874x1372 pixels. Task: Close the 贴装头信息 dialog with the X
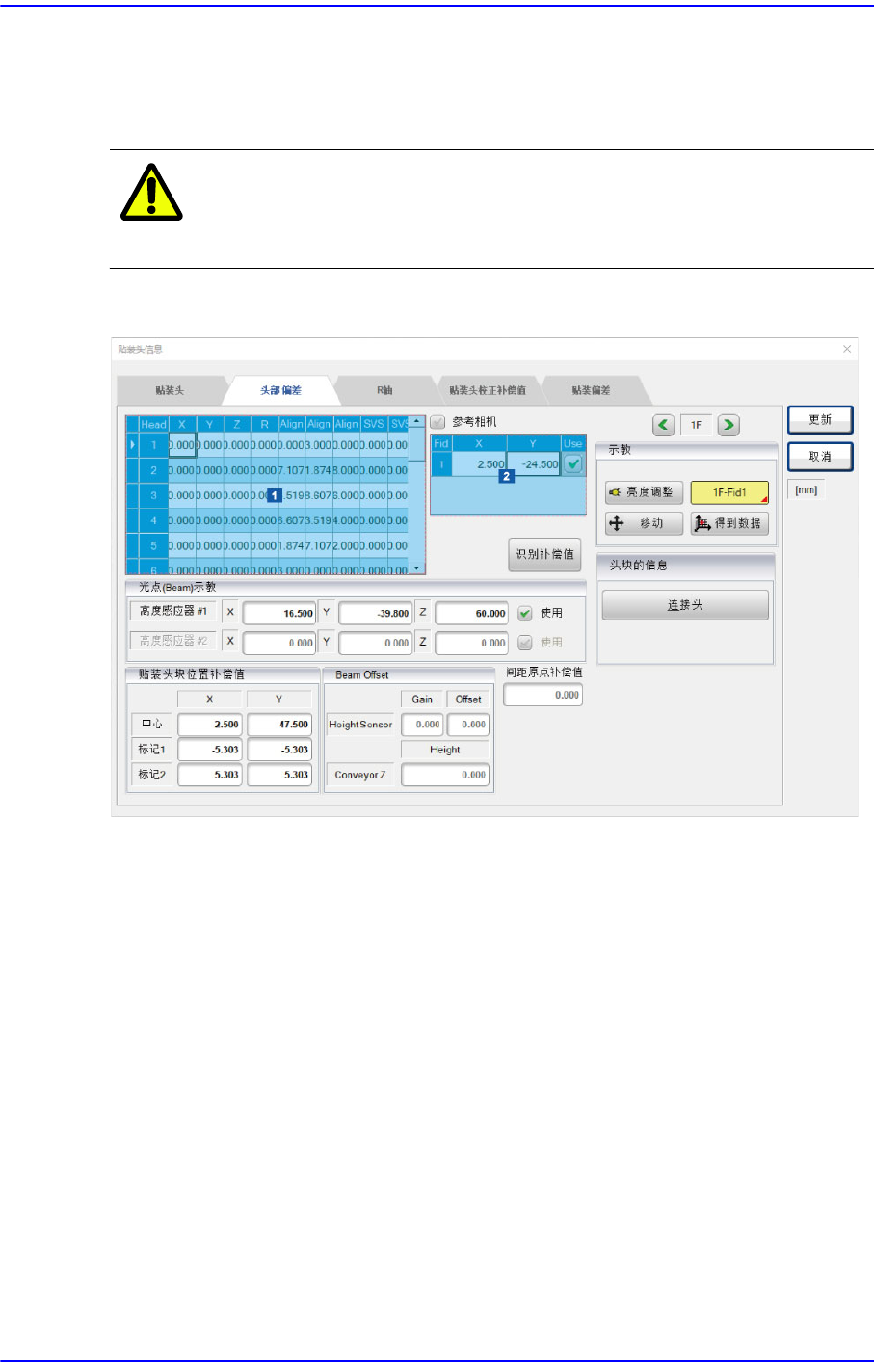coord(847,349)
